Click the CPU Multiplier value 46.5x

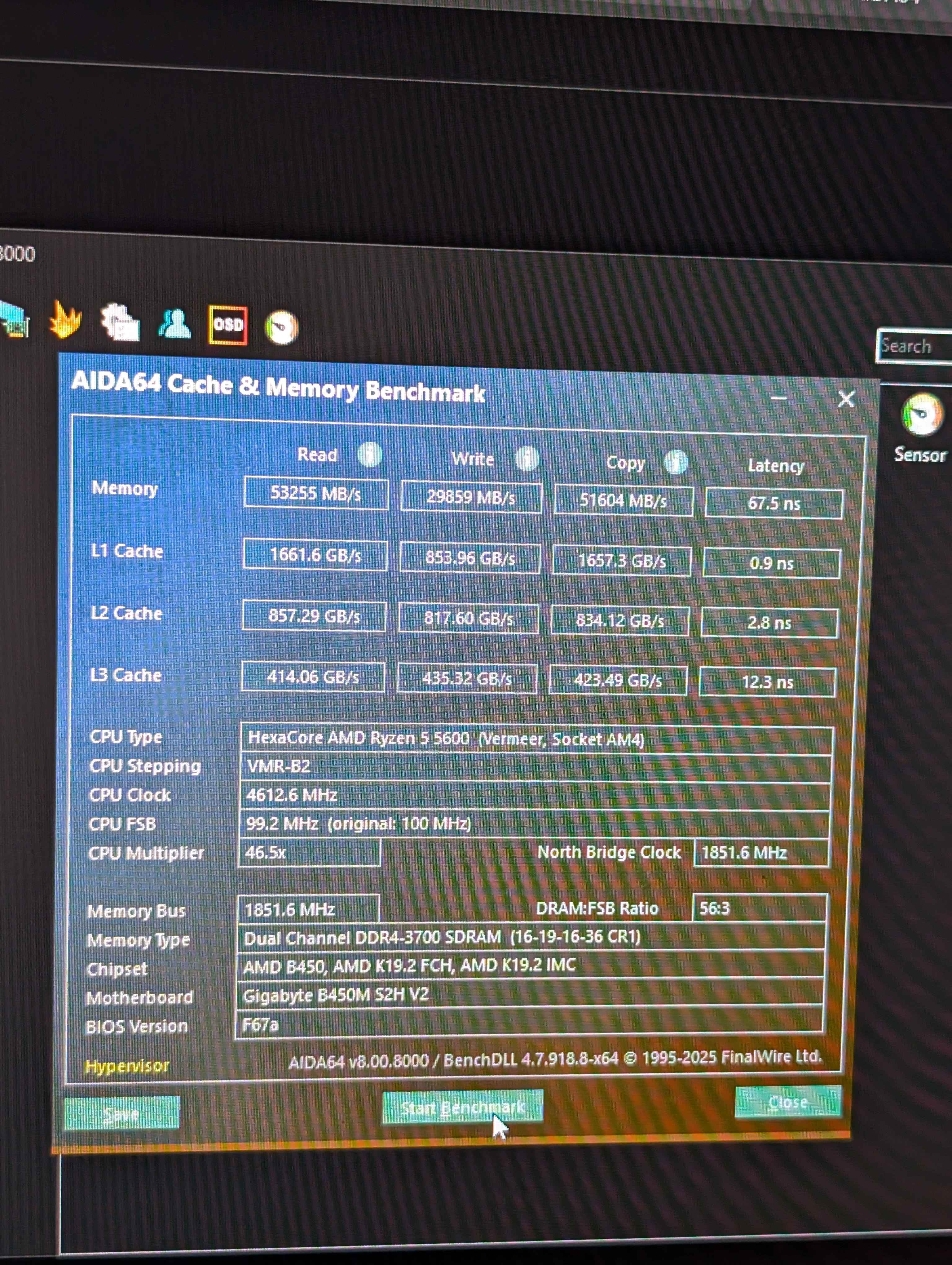[309, 853]
